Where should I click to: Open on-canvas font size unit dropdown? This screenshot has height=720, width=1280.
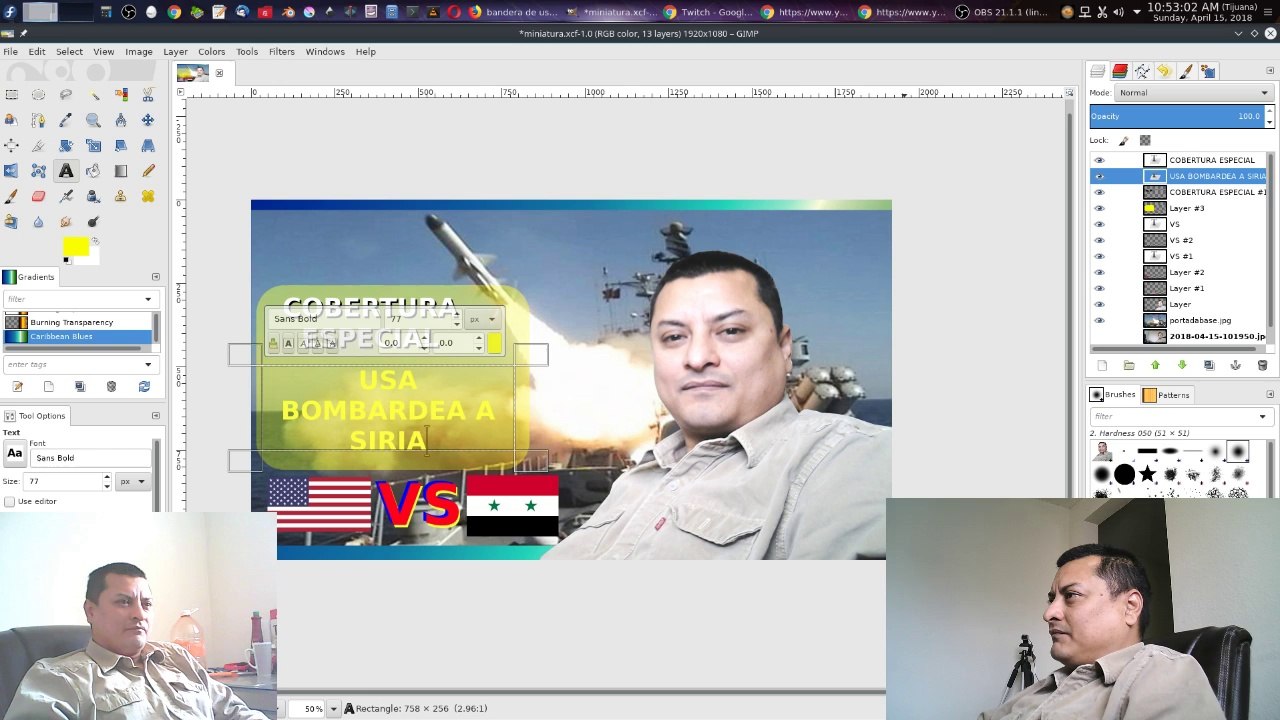[482, 319]
